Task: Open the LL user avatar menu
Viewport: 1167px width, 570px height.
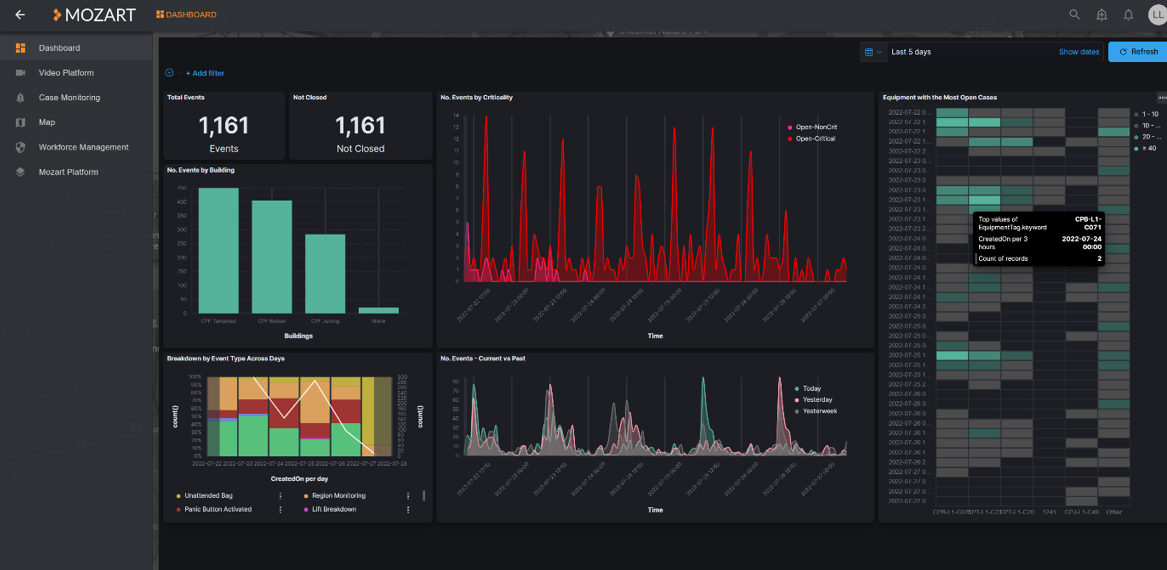Action: click(1156, 15)
